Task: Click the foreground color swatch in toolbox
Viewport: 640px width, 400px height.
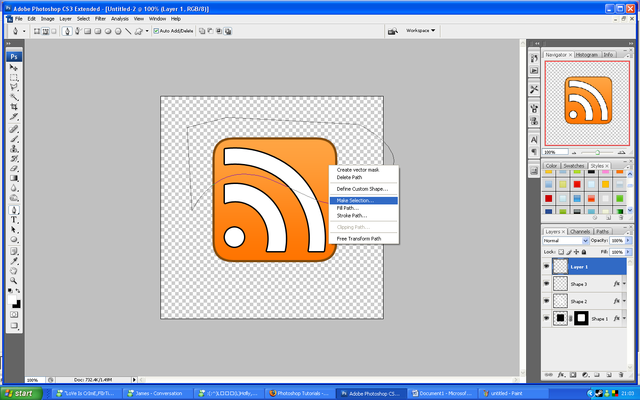Action: coord(12,300)
